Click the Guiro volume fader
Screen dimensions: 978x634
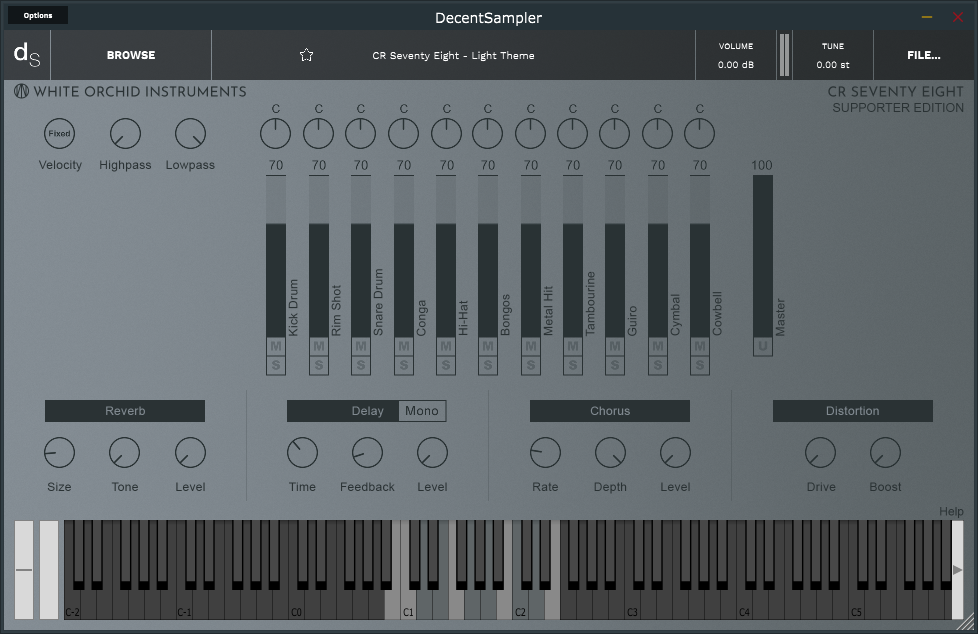pos(614,256)
